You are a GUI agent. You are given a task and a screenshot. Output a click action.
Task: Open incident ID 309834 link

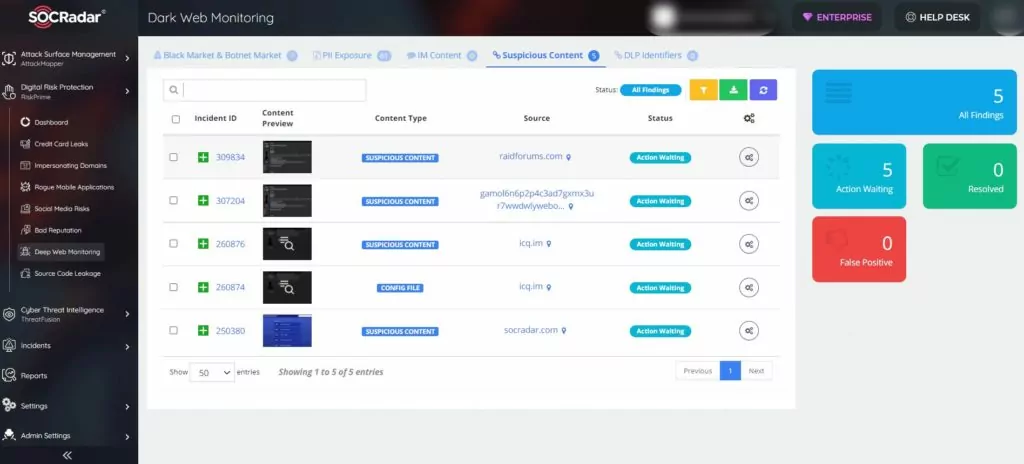click(x=231, y=157)
